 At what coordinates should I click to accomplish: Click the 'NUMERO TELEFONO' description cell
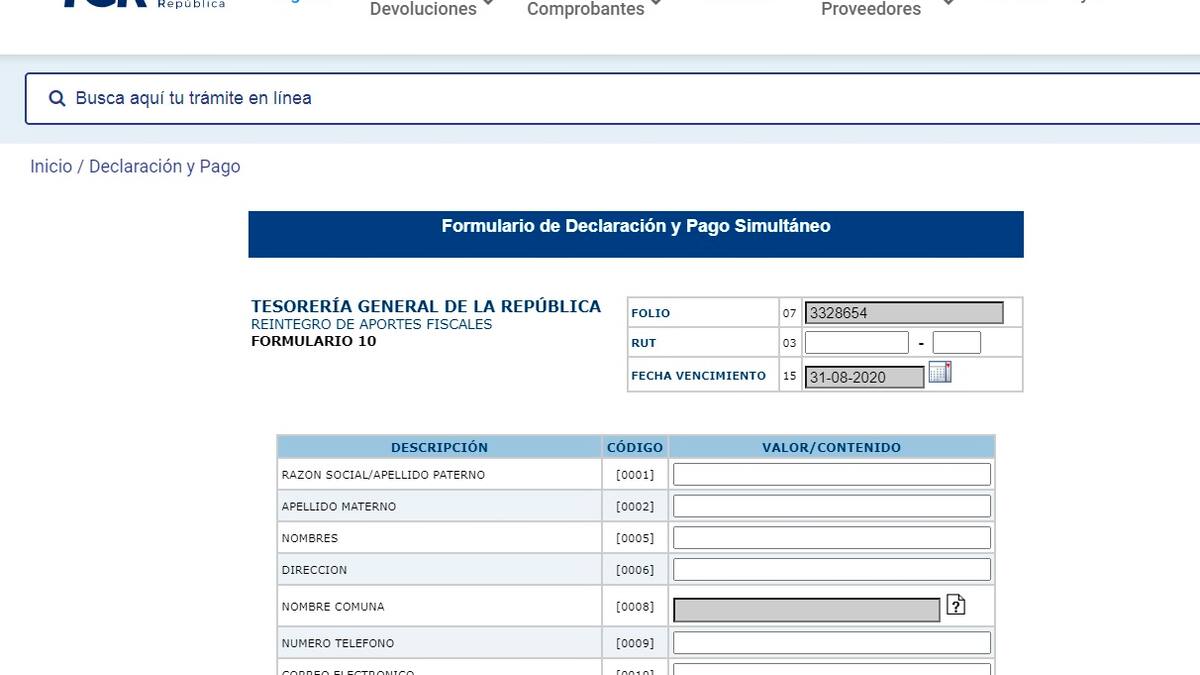coord(439,643)
